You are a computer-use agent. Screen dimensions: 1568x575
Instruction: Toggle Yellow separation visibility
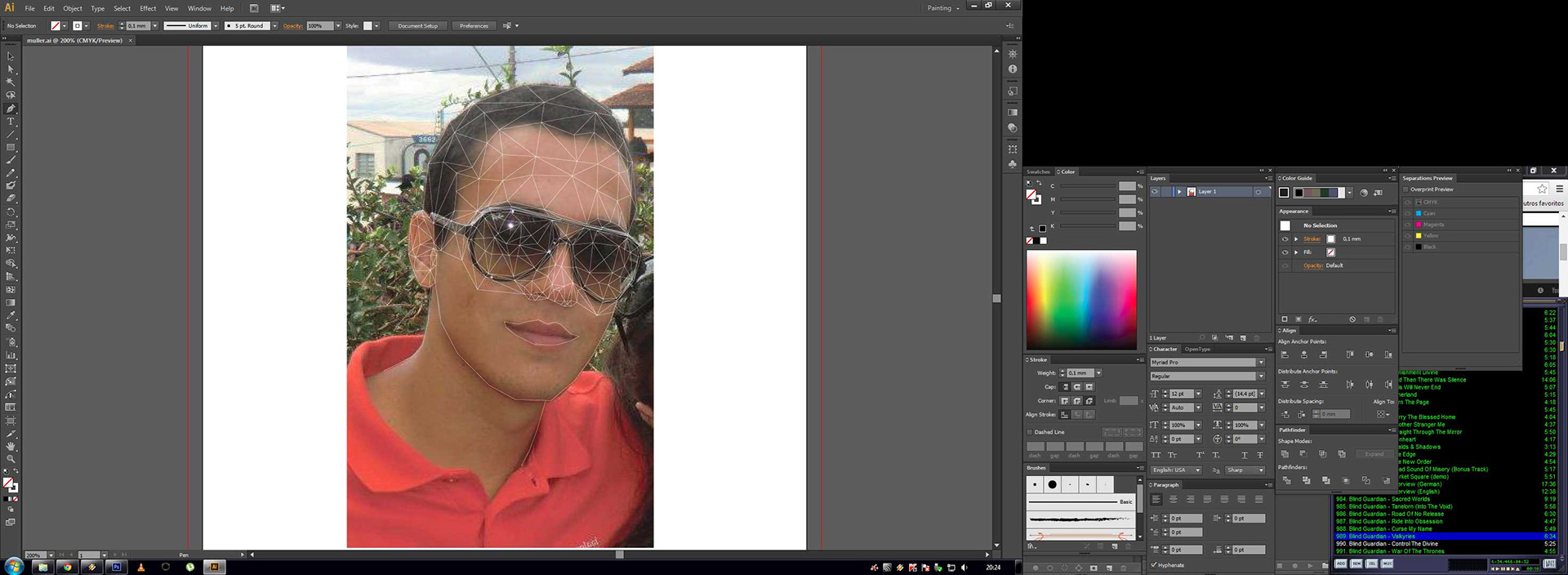1408,235
